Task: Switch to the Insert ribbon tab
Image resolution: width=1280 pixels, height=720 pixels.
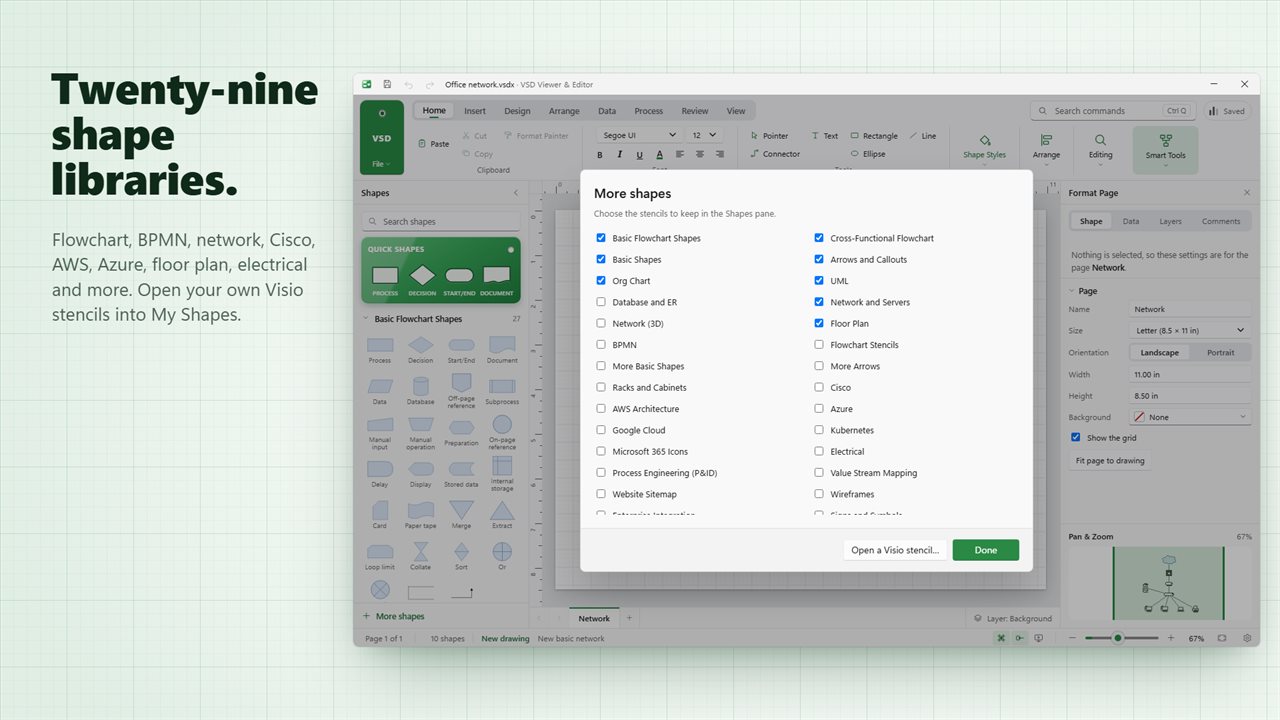Action: click(475, 111)
